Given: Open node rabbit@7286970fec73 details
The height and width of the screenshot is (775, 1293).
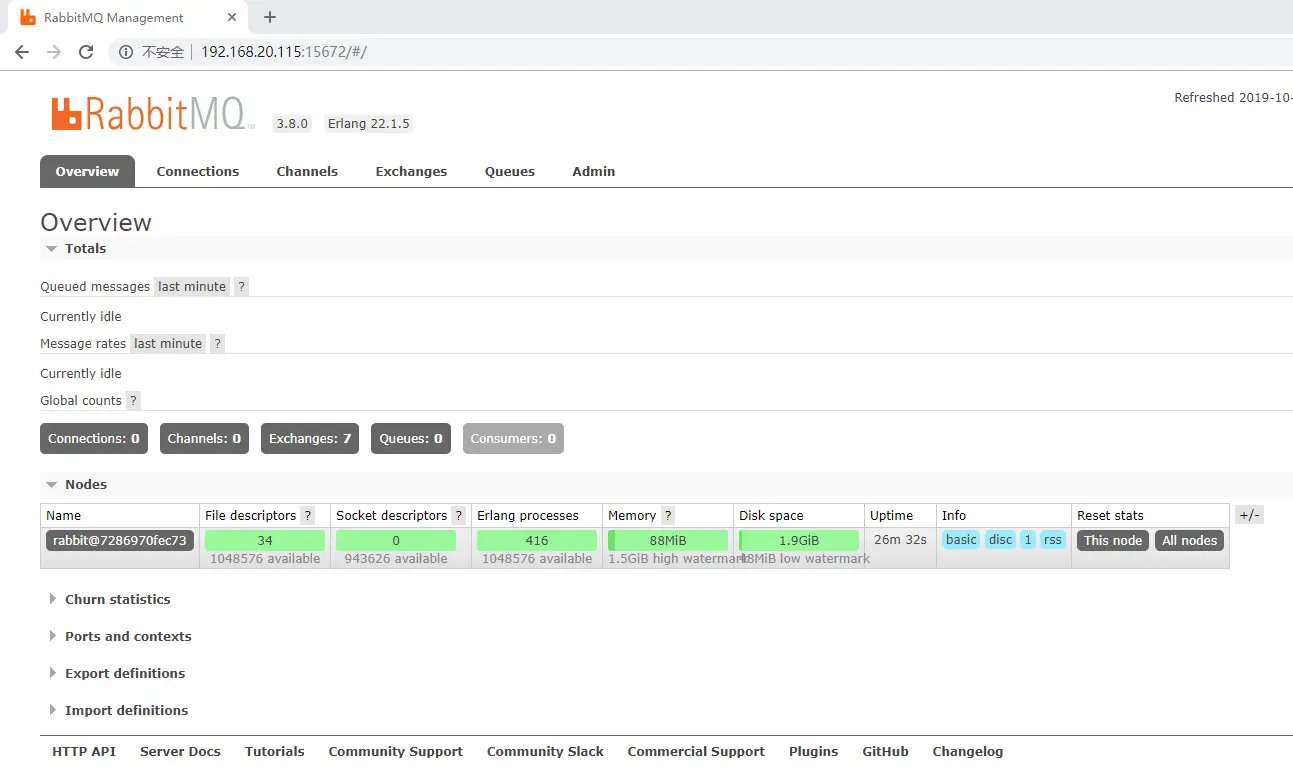Looking at the screenshot, I should [x=120, y=541].
